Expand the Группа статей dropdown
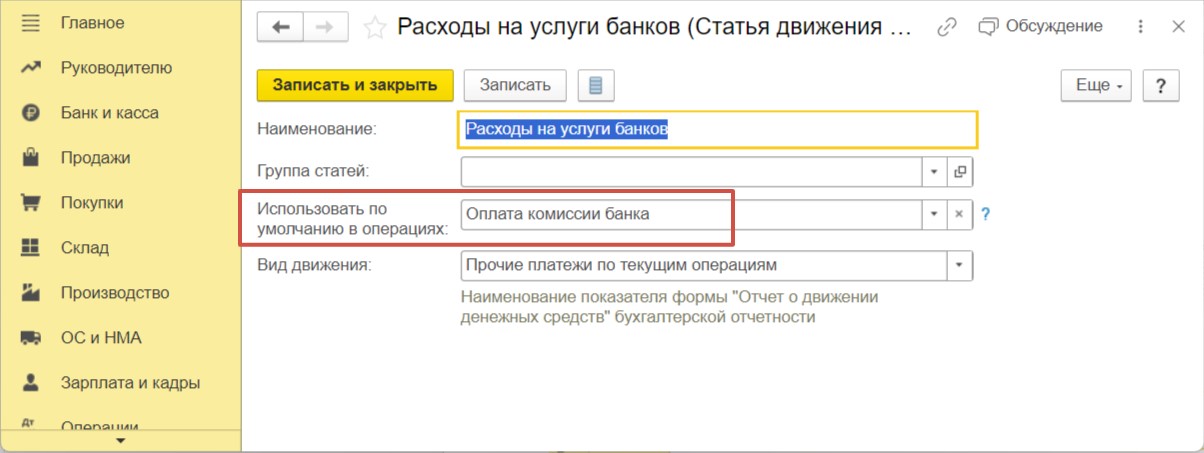Image resolution: width=1204 pixels, height=453 pixels. click(935, 172)
